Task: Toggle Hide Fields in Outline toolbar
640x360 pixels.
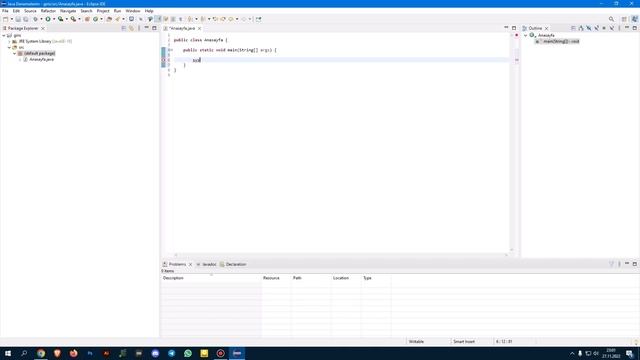Action: point(589,28)
